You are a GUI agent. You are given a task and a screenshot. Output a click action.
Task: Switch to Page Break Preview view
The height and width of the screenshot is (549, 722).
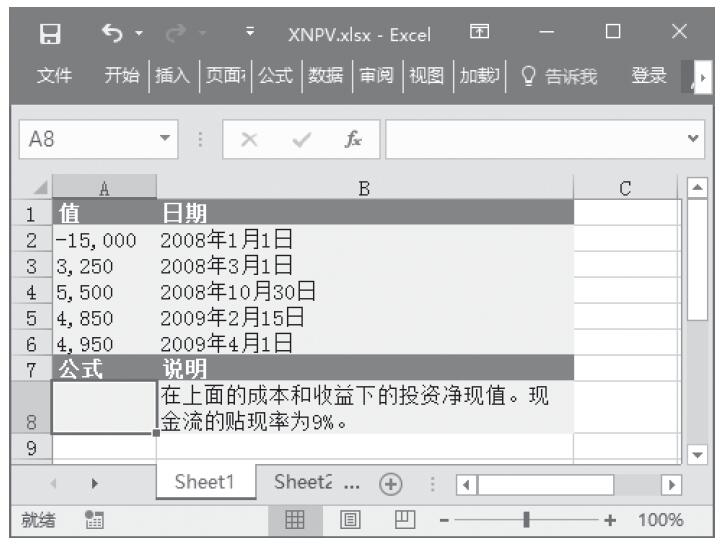point(404,520)
